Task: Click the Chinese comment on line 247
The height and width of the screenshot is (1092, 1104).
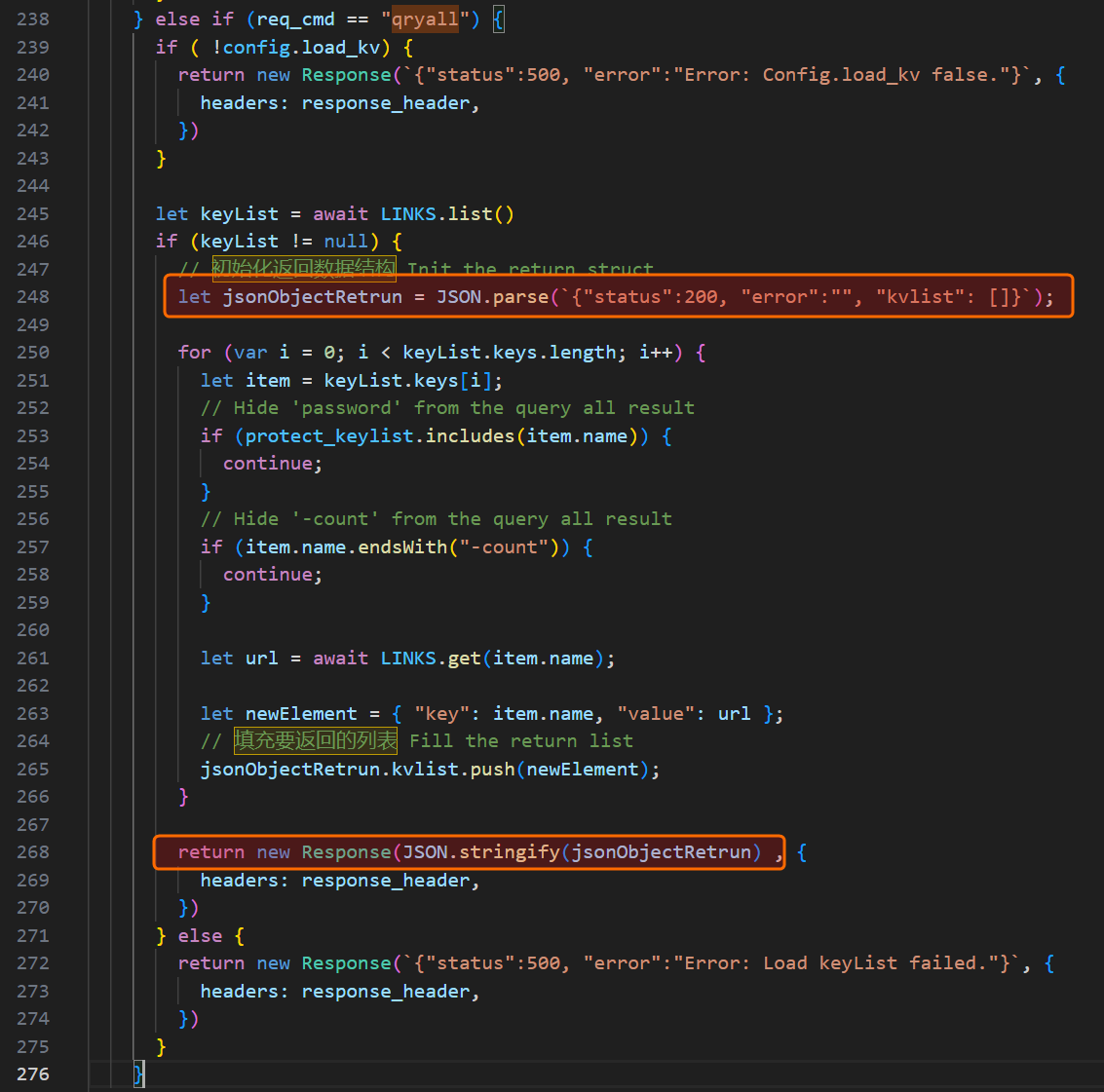Action: [303, 269]
